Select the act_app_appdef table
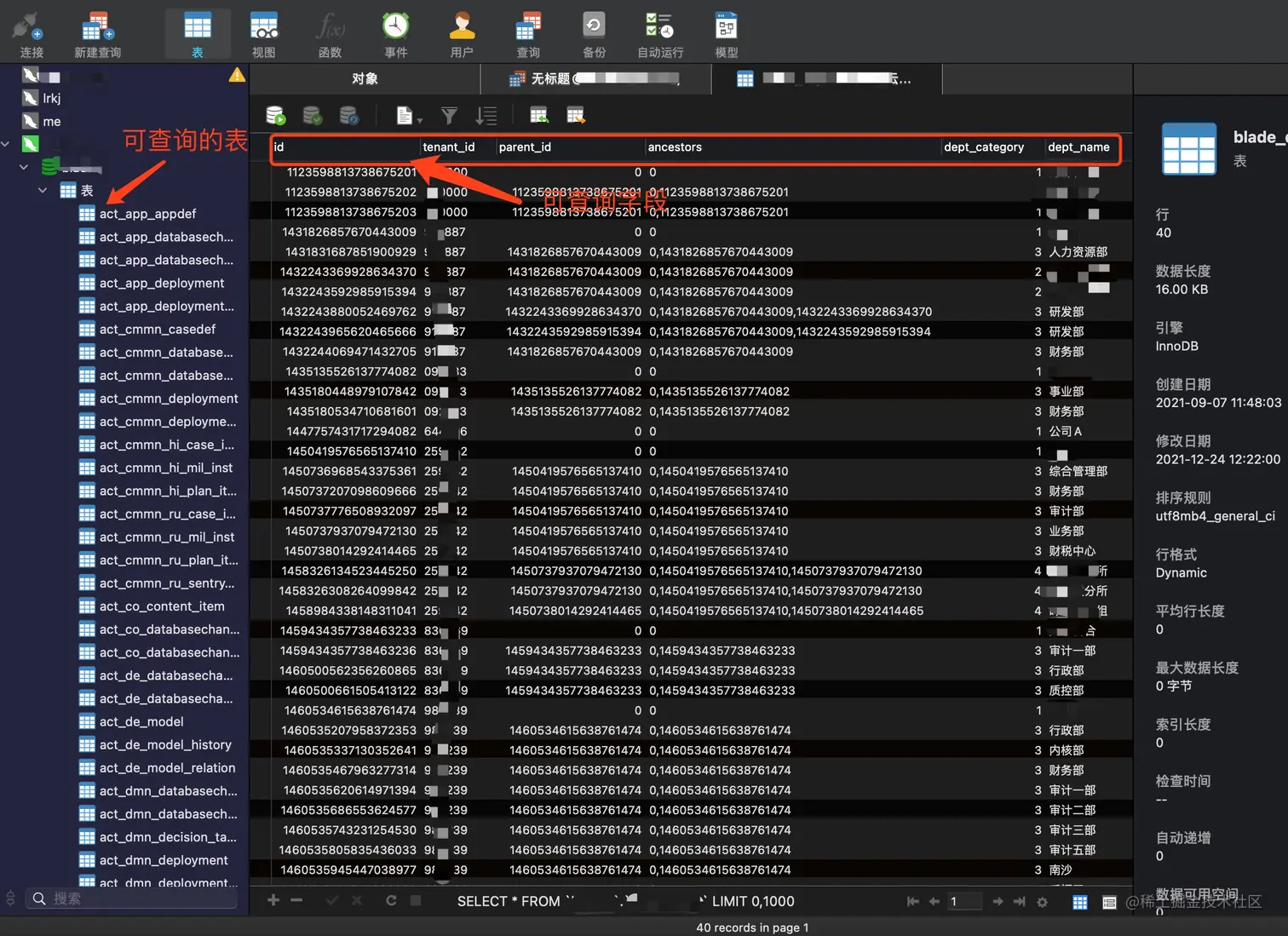Image resolution: width=1288 pixels, height=936 pixels. pos(147,214)
